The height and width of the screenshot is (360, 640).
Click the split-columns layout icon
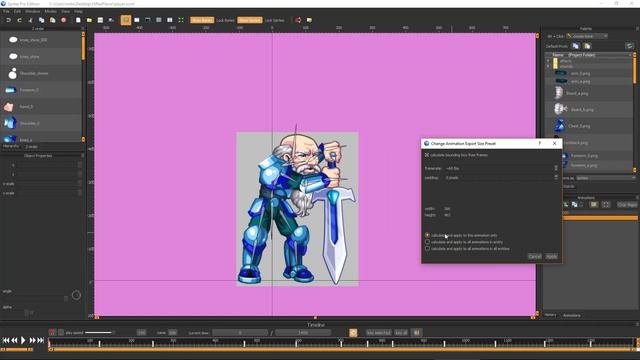pyautogui.click(x=170, y=20)
